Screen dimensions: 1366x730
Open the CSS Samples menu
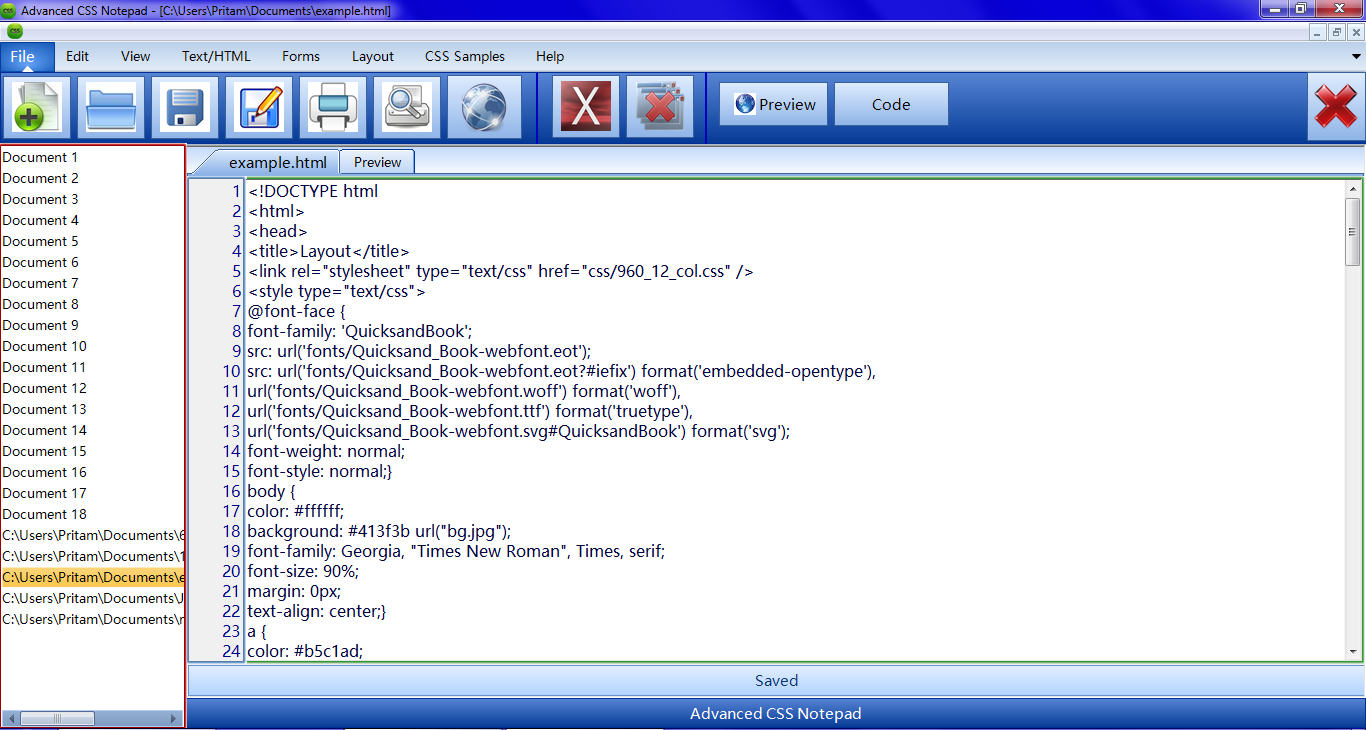pyautogui.click(x=464, y=57)
